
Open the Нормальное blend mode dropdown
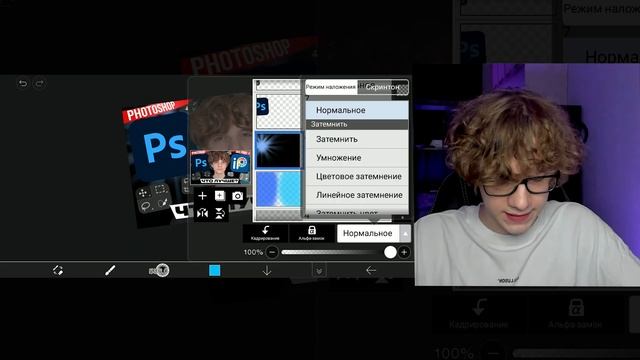(368, 233)
